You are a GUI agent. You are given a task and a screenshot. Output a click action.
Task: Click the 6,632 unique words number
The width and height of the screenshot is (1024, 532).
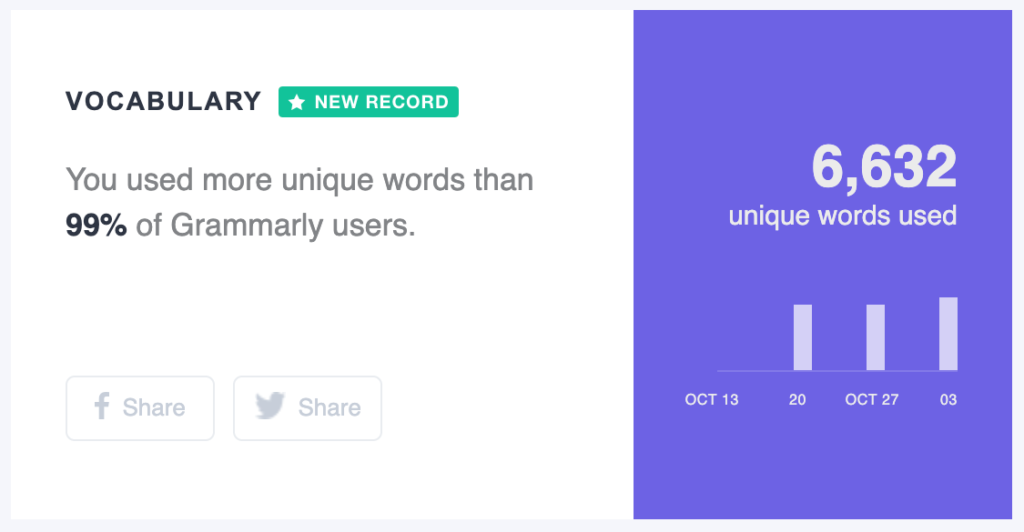coord(883,168)
